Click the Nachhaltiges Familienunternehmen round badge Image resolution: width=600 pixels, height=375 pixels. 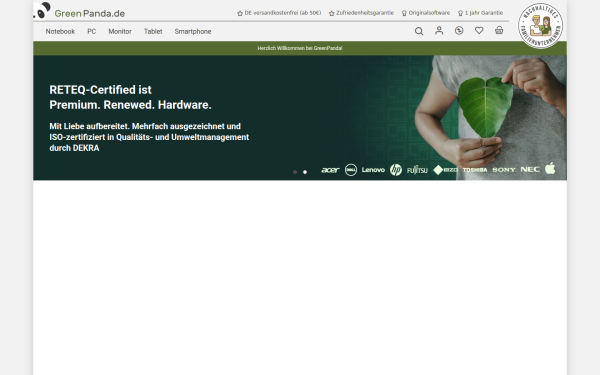(x=540, y=26)
